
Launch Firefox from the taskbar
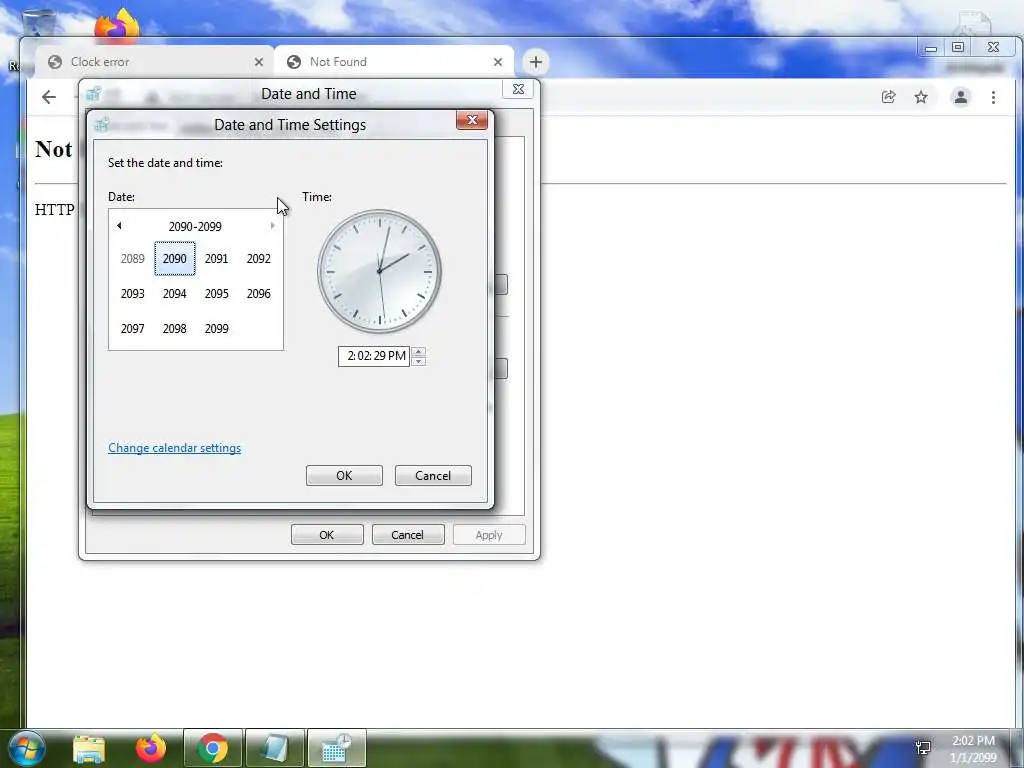(151, 748)
